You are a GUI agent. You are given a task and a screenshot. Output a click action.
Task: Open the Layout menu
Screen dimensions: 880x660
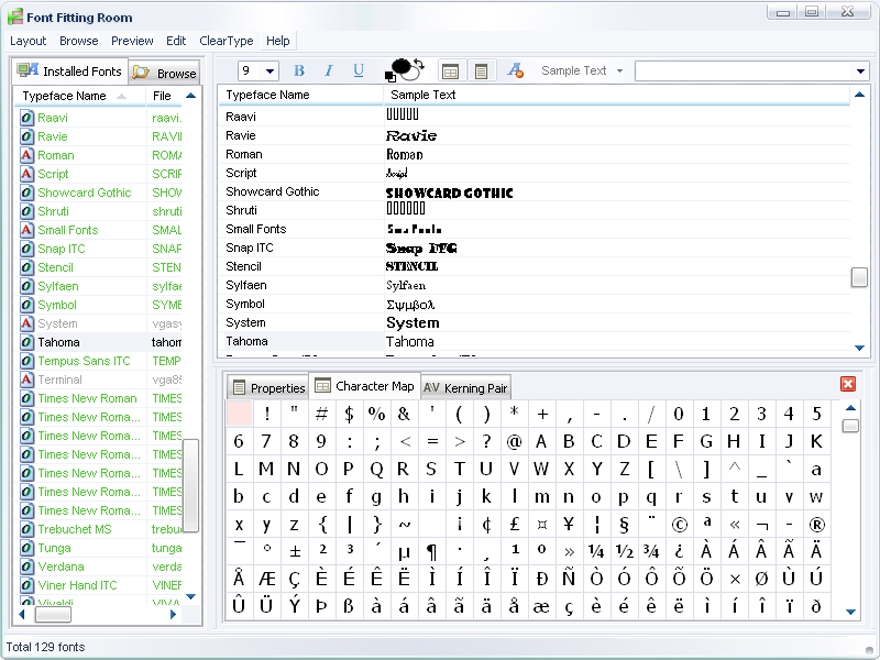click(28, 41)
